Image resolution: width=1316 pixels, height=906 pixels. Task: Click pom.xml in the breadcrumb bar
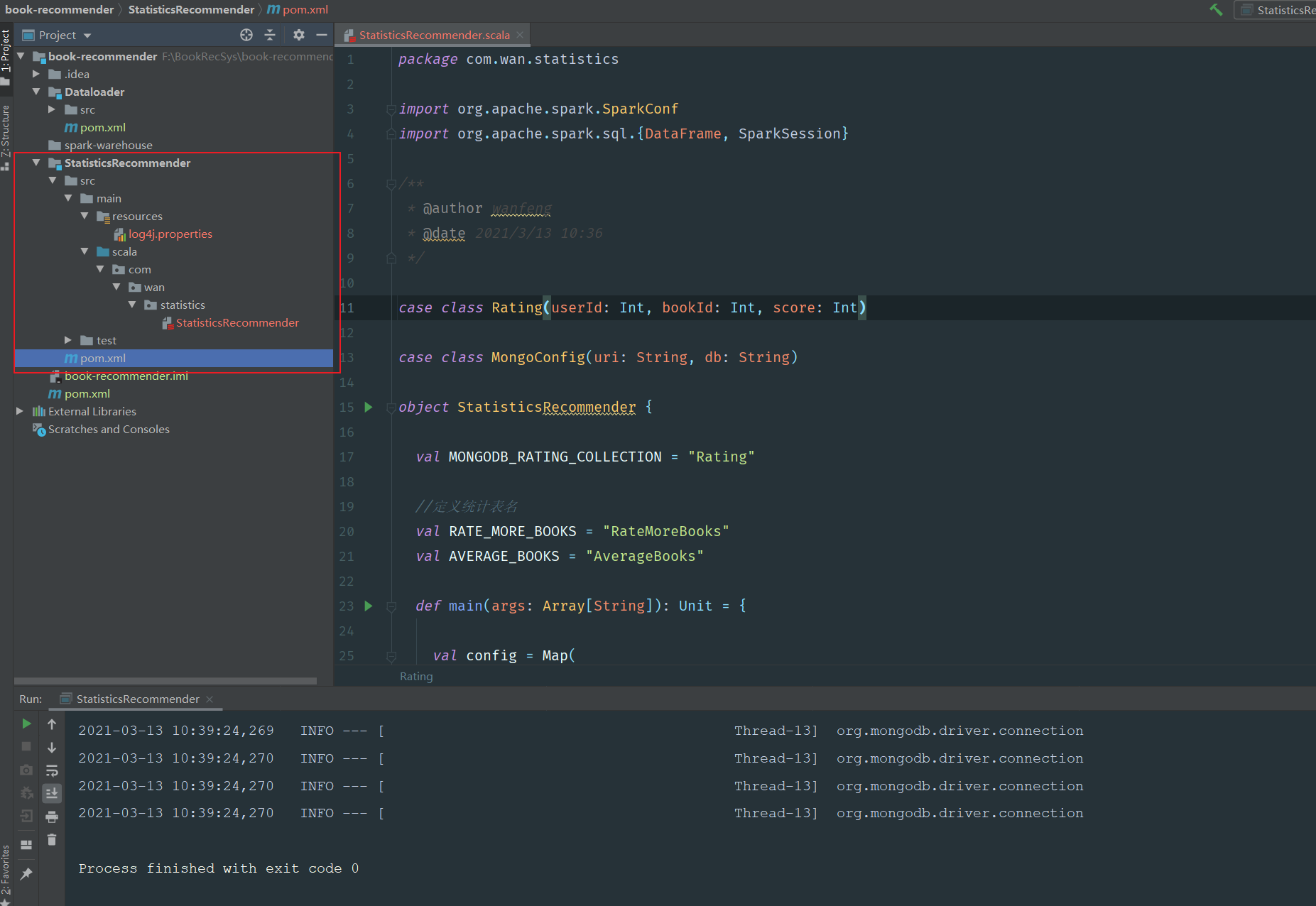[x=298, y=10]
